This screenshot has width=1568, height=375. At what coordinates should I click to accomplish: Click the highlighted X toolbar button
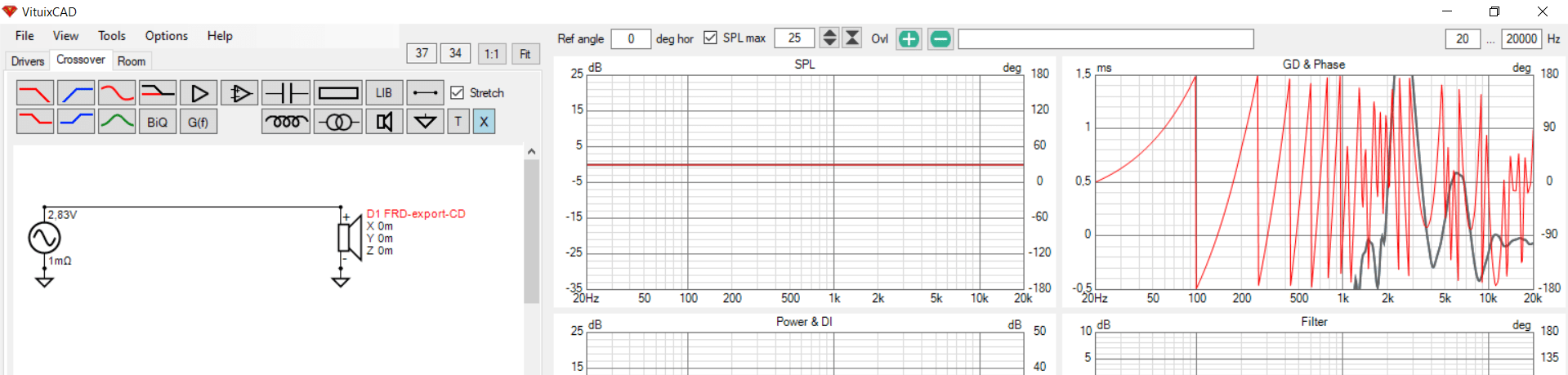pos(484,122)
